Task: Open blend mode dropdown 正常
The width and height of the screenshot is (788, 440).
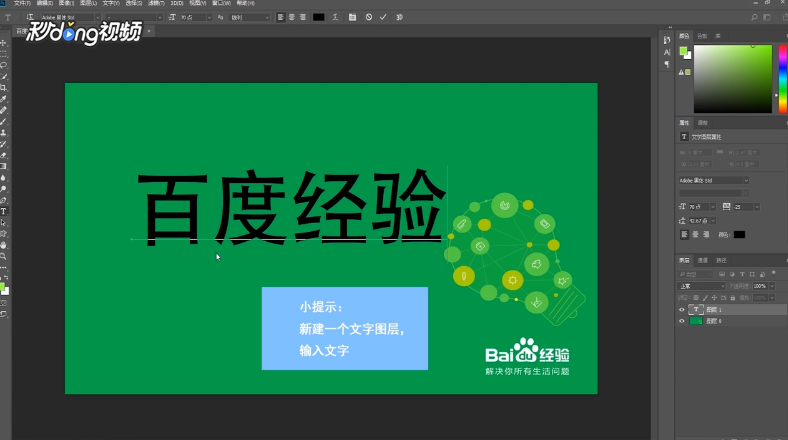Action: pyautogui.click(x=702, y=286)
